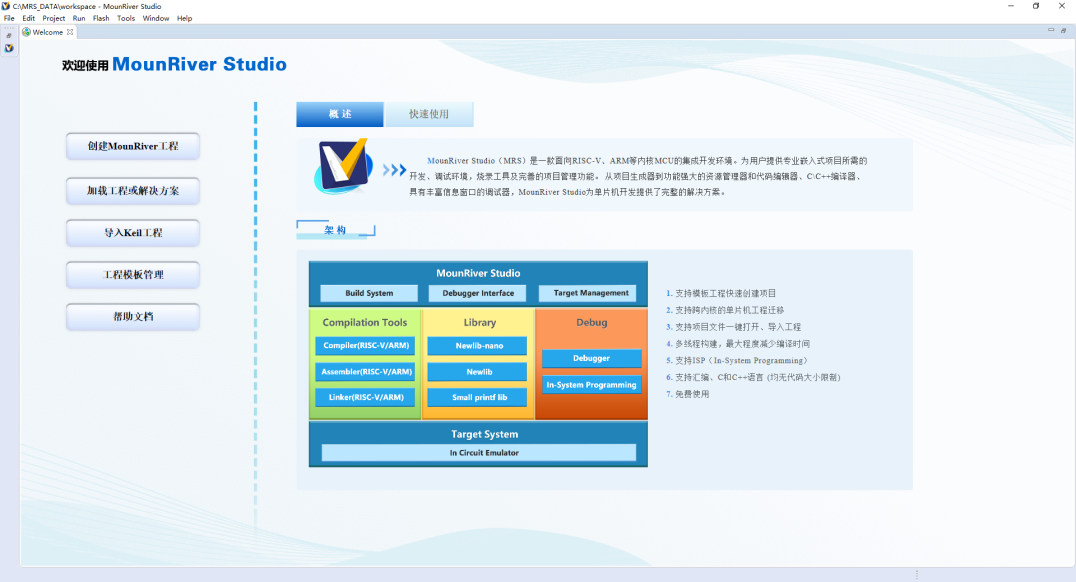Click feature line about ISP In-System Programming
This screenshot has height=582, width=1076.
(x=736, y=360)
